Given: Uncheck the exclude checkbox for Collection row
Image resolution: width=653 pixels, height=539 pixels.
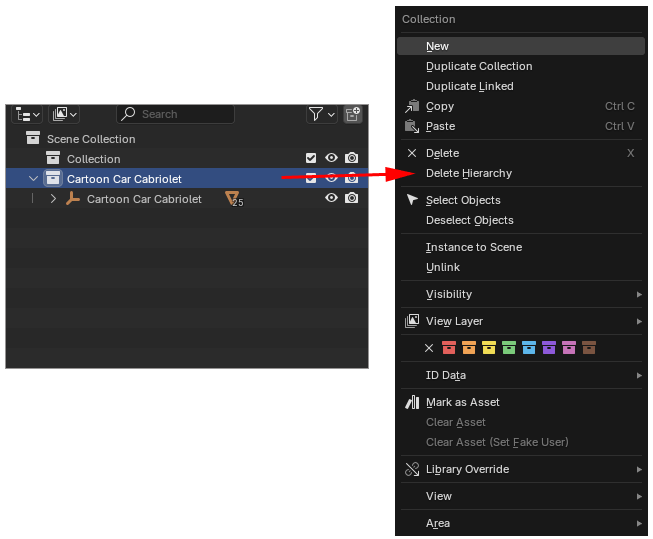Looking at the screenshot, I should [311, 159].
